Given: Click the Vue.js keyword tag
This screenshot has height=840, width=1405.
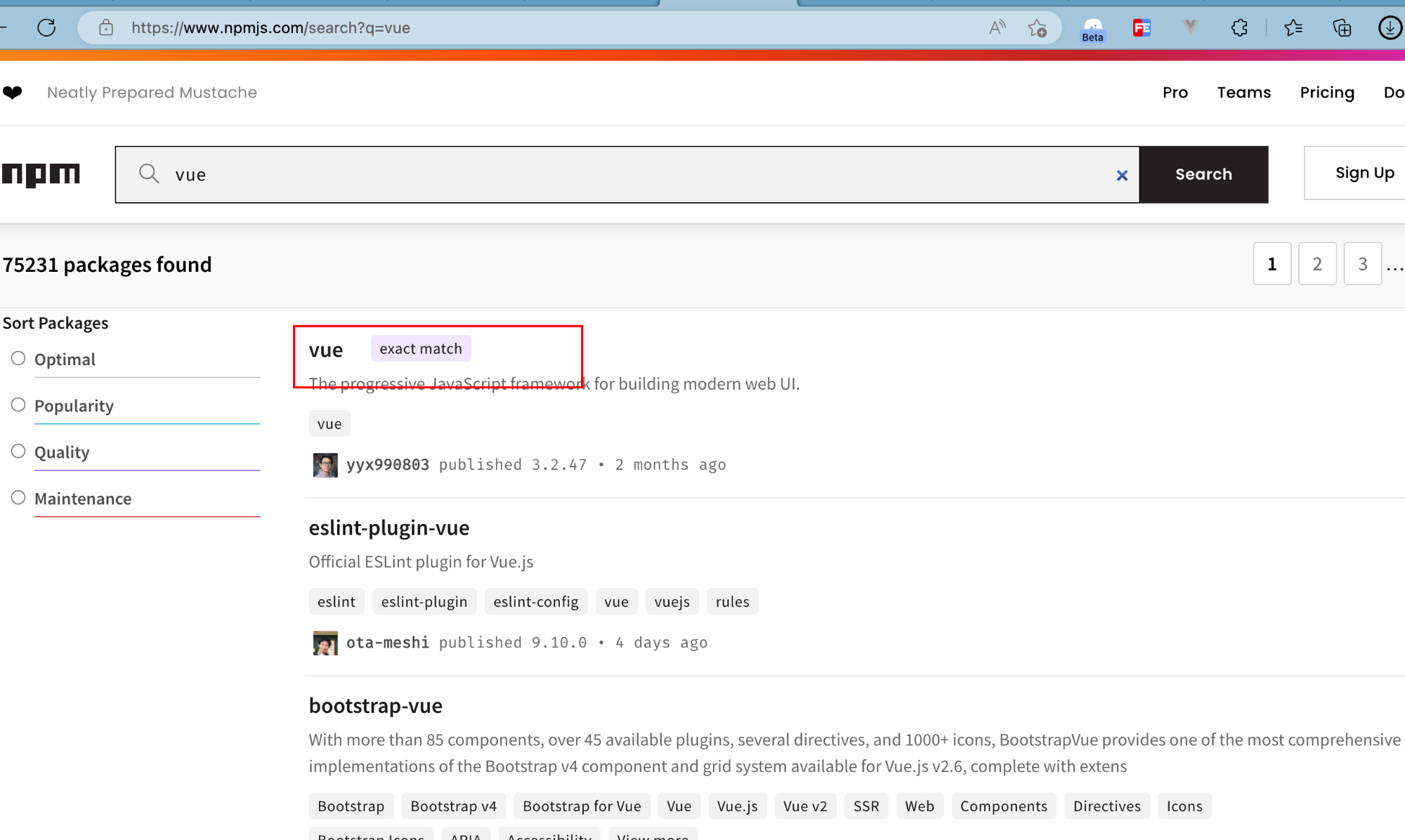Looking at the screenshot, I should coord(738,806).
